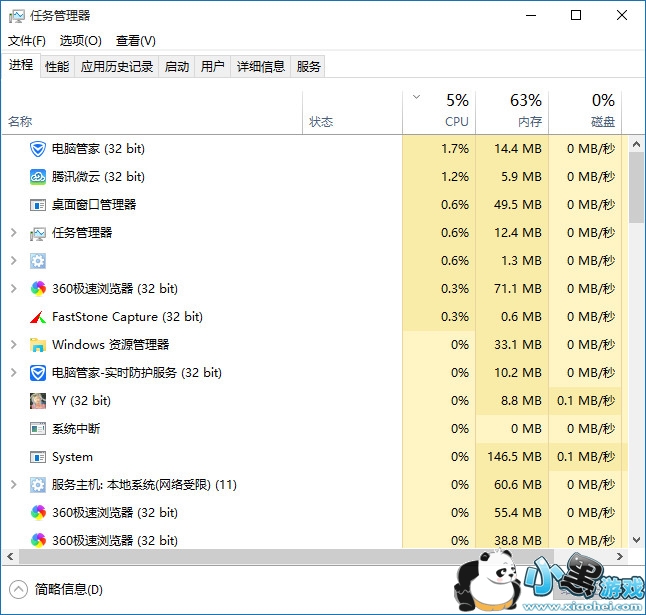Click the vertical scrollbar thumb
This screenshot has height=615, width=646.
click(637, 187)
